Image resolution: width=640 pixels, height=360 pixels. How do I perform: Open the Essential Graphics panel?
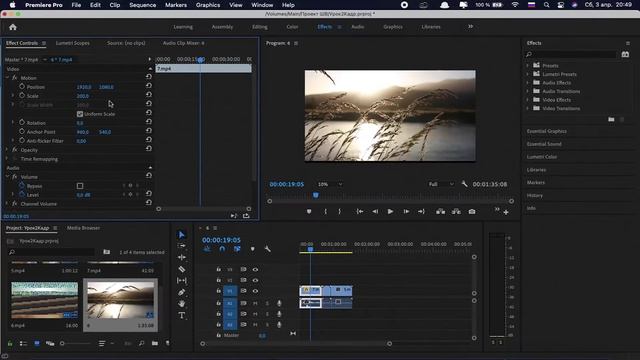pos(547,131)
